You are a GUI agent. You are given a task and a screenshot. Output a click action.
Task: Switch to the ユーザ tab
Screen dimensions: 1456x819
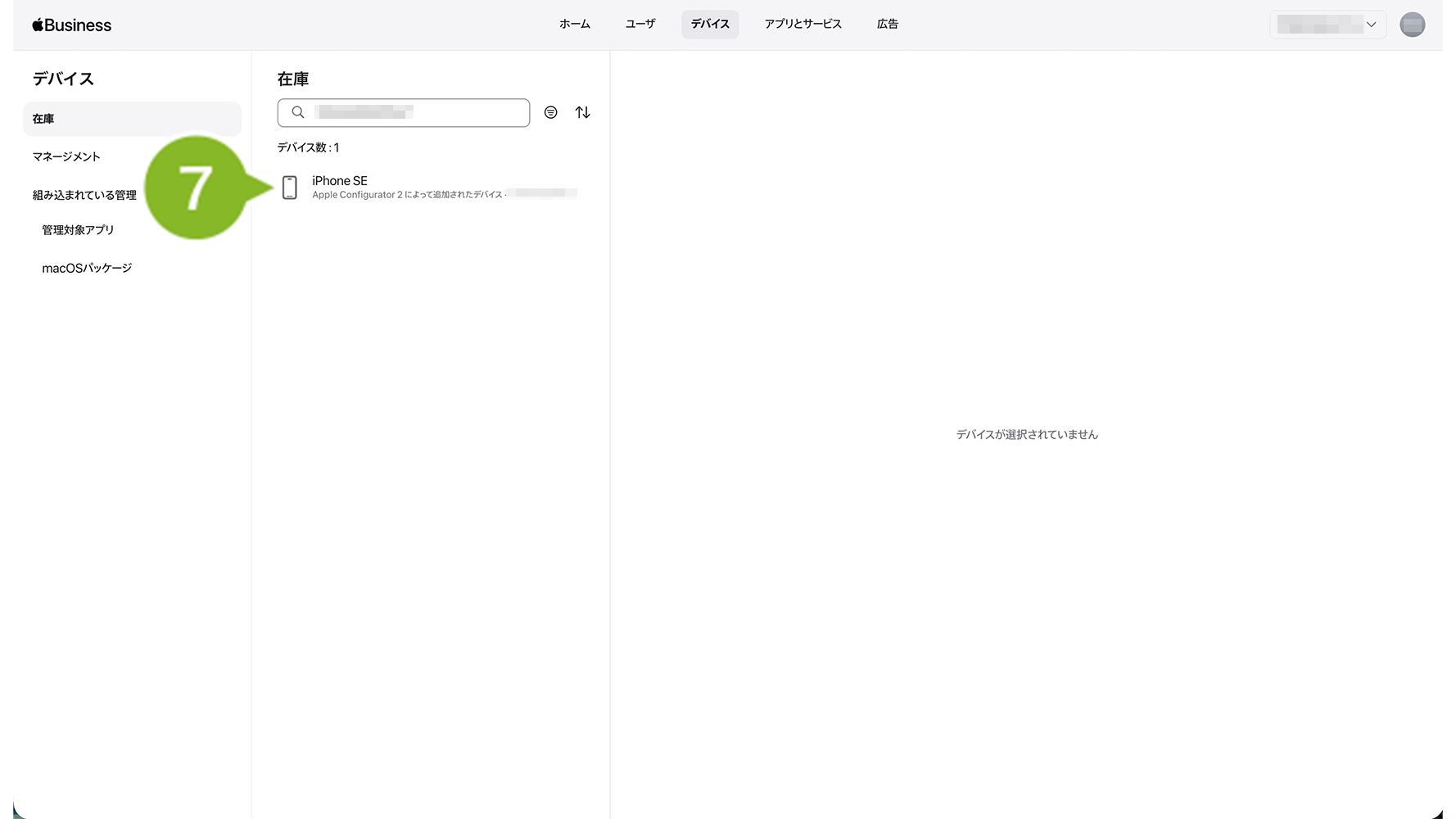(x=640, y=25)
